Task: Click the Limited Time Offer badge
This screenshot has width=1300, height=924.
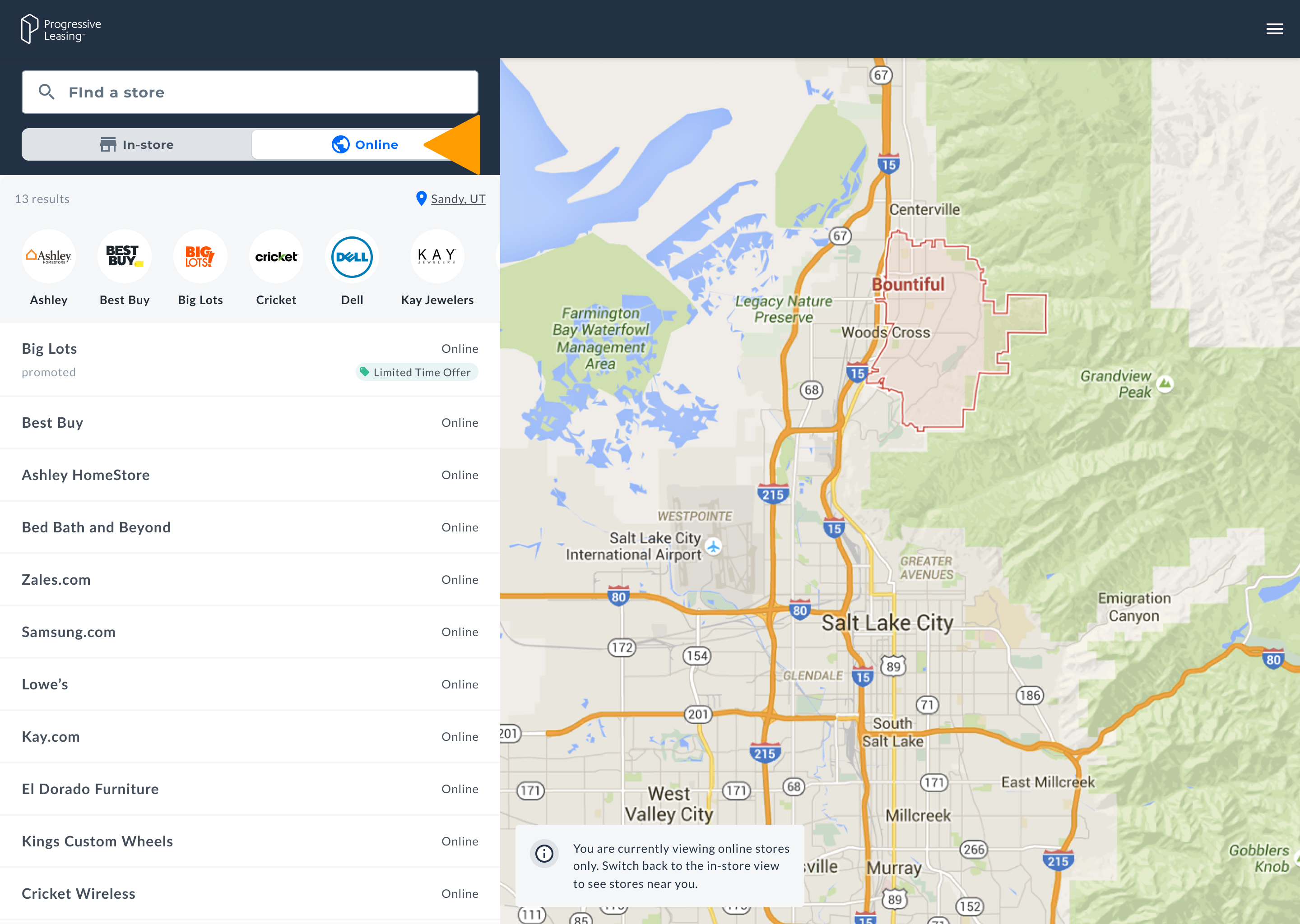Action: coord(417,372)
